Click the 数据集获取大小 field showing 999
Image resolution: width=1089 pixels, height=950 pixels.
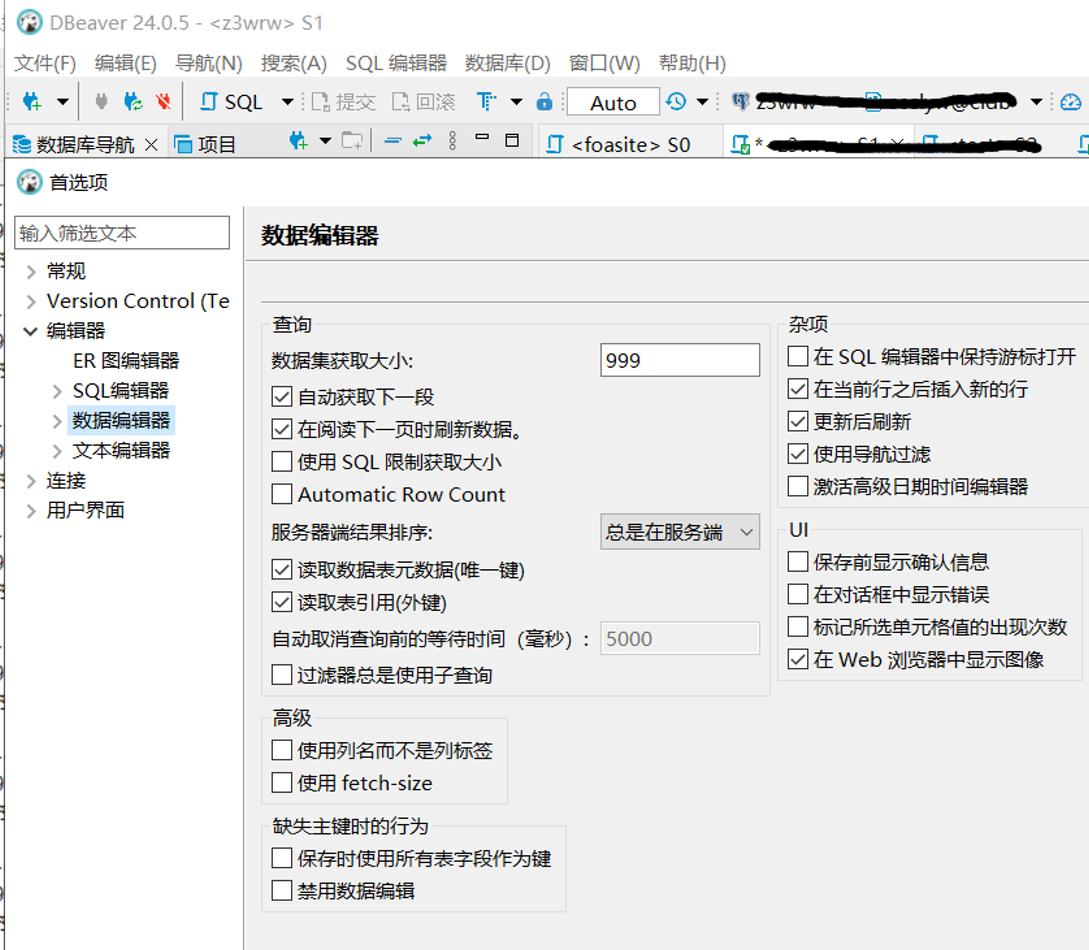[x=680, y=360]
